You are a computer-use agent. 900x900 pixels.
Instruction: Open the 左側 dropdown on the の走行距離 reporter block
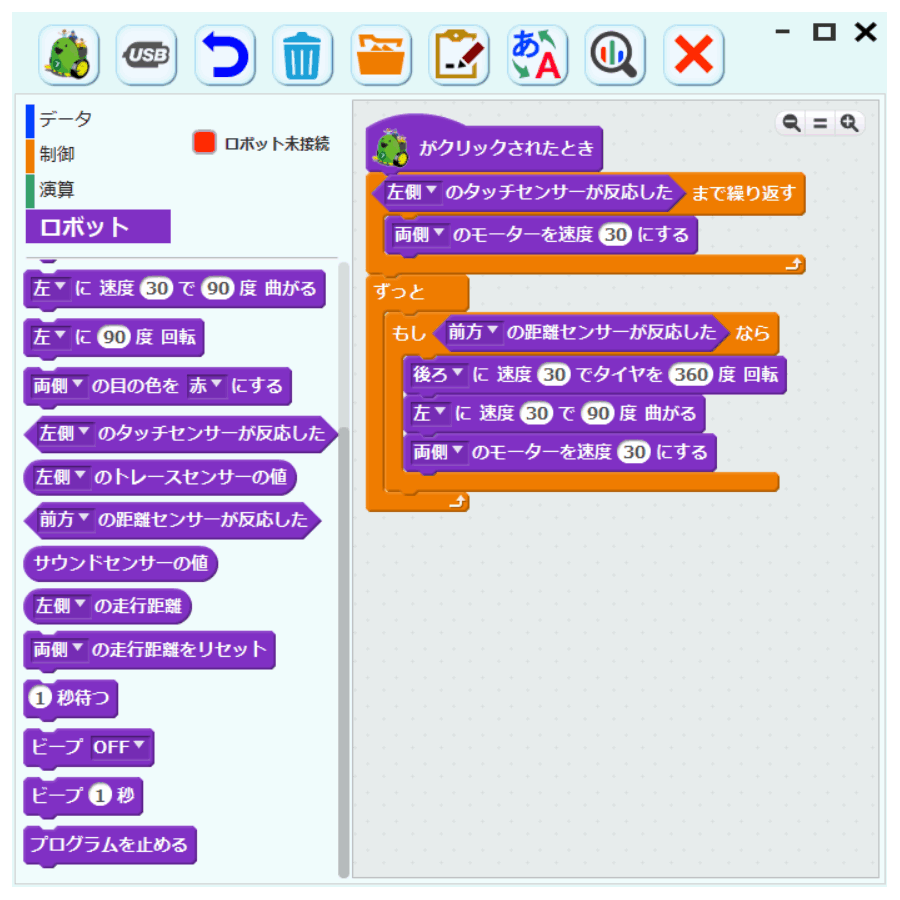(61, 606)
